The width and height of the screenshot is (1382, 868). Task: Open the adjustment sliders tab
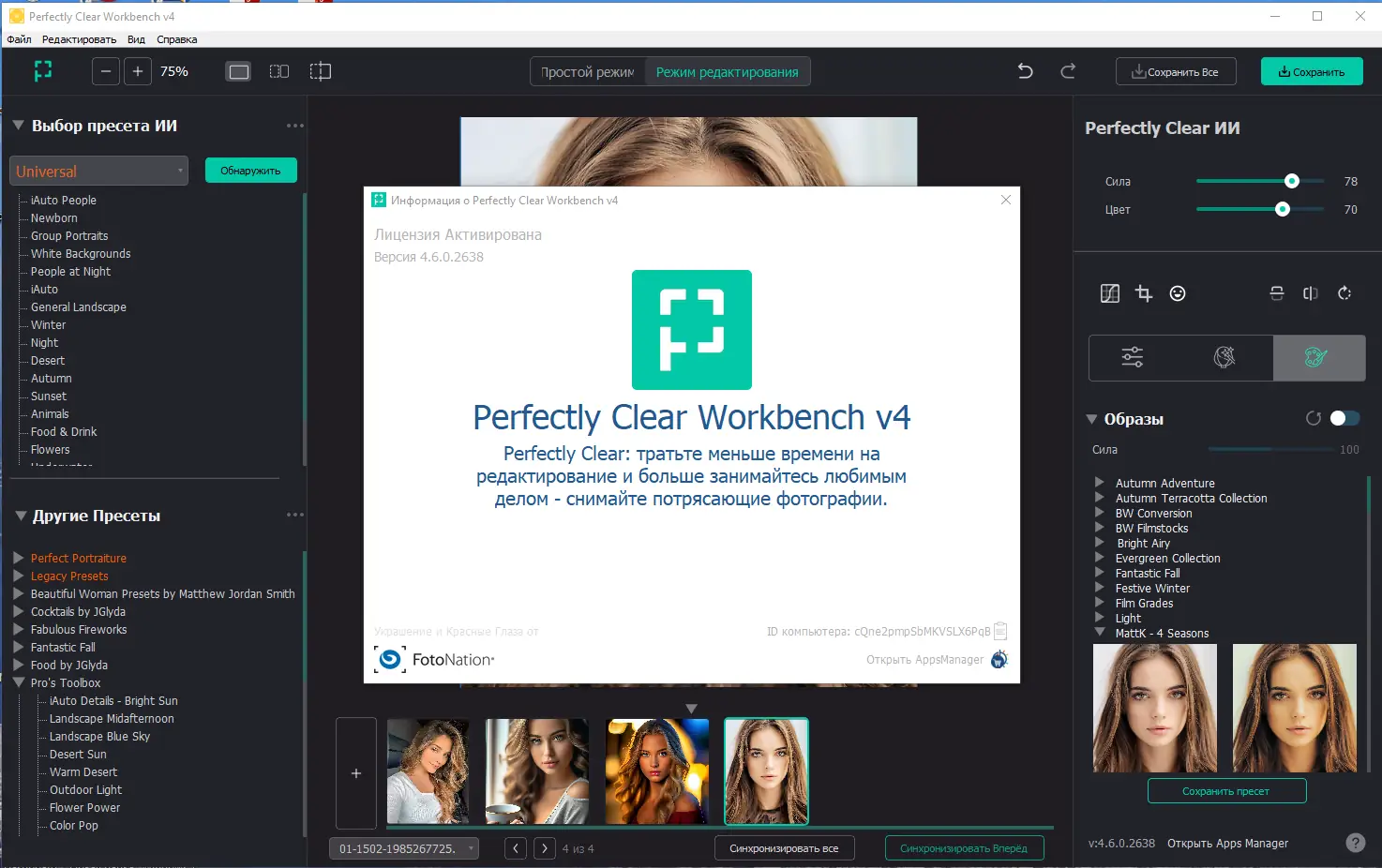(x=1133, y=356)
